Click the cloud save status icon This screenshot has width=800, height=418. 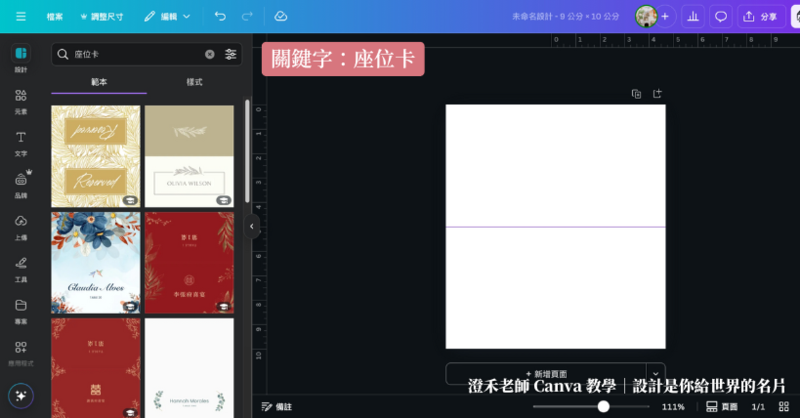click(281, 17)
